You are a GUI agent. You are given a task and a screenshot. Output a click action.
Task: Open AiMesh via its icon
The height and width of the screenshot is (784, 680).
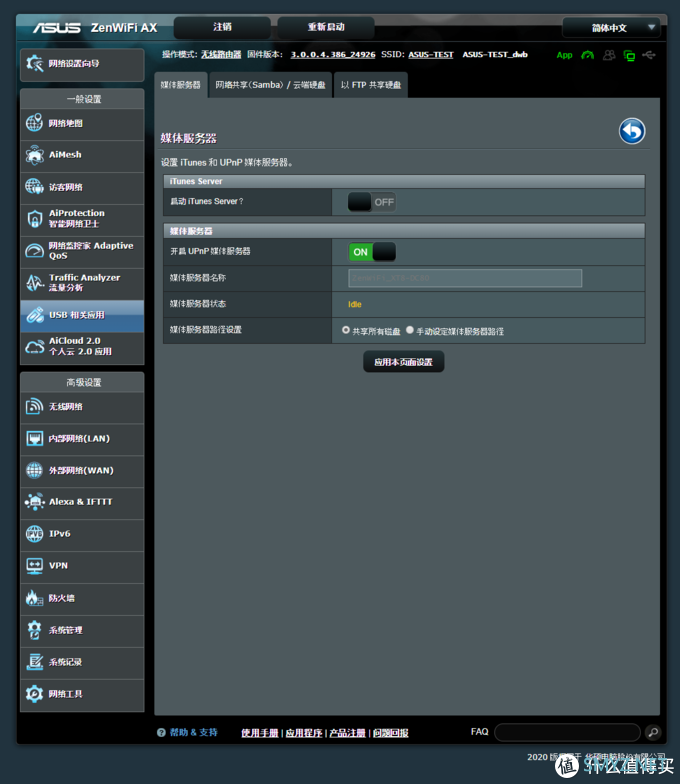34,155
